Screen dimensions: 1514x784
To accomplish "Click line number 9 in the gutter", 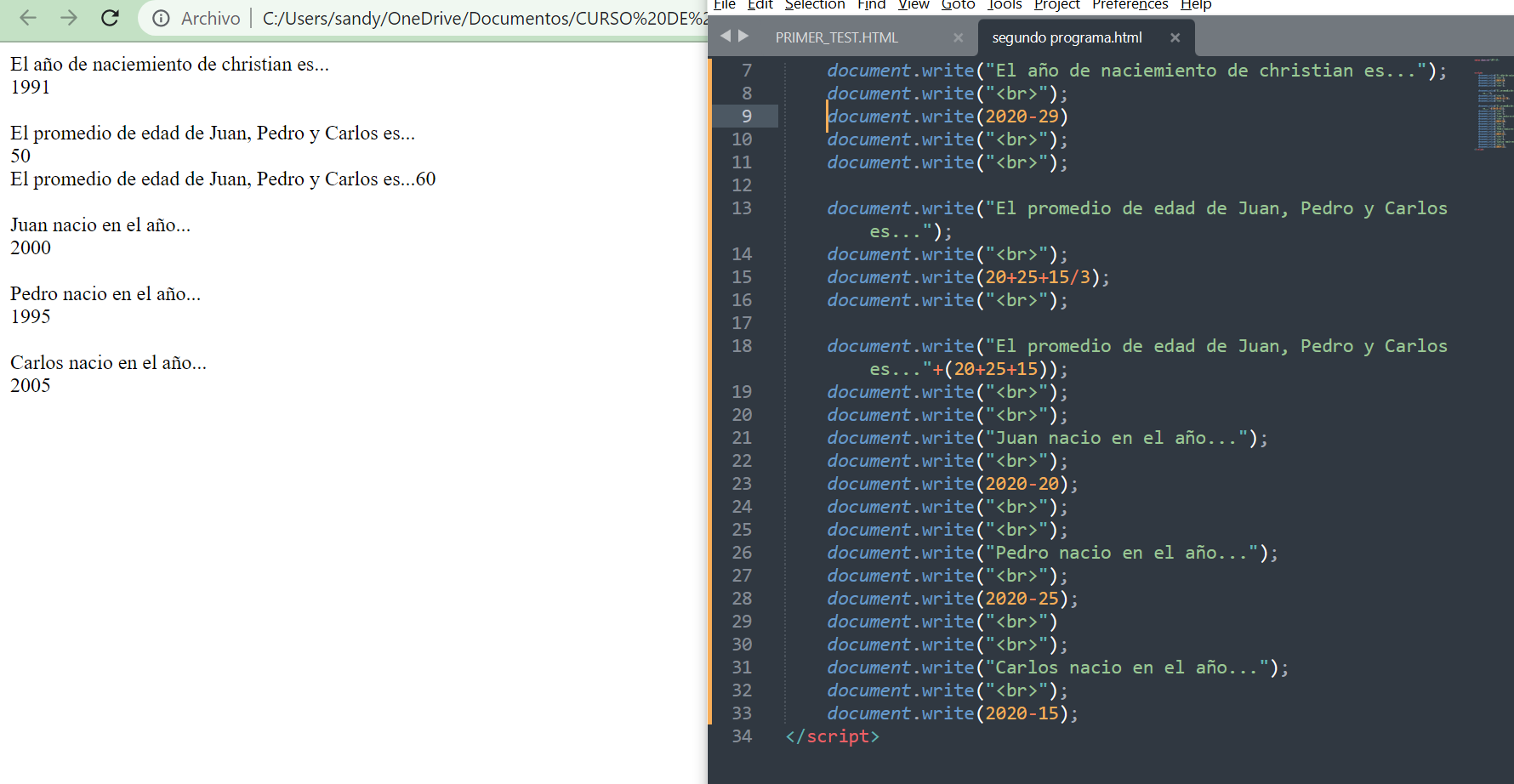I will click(746, 116).
